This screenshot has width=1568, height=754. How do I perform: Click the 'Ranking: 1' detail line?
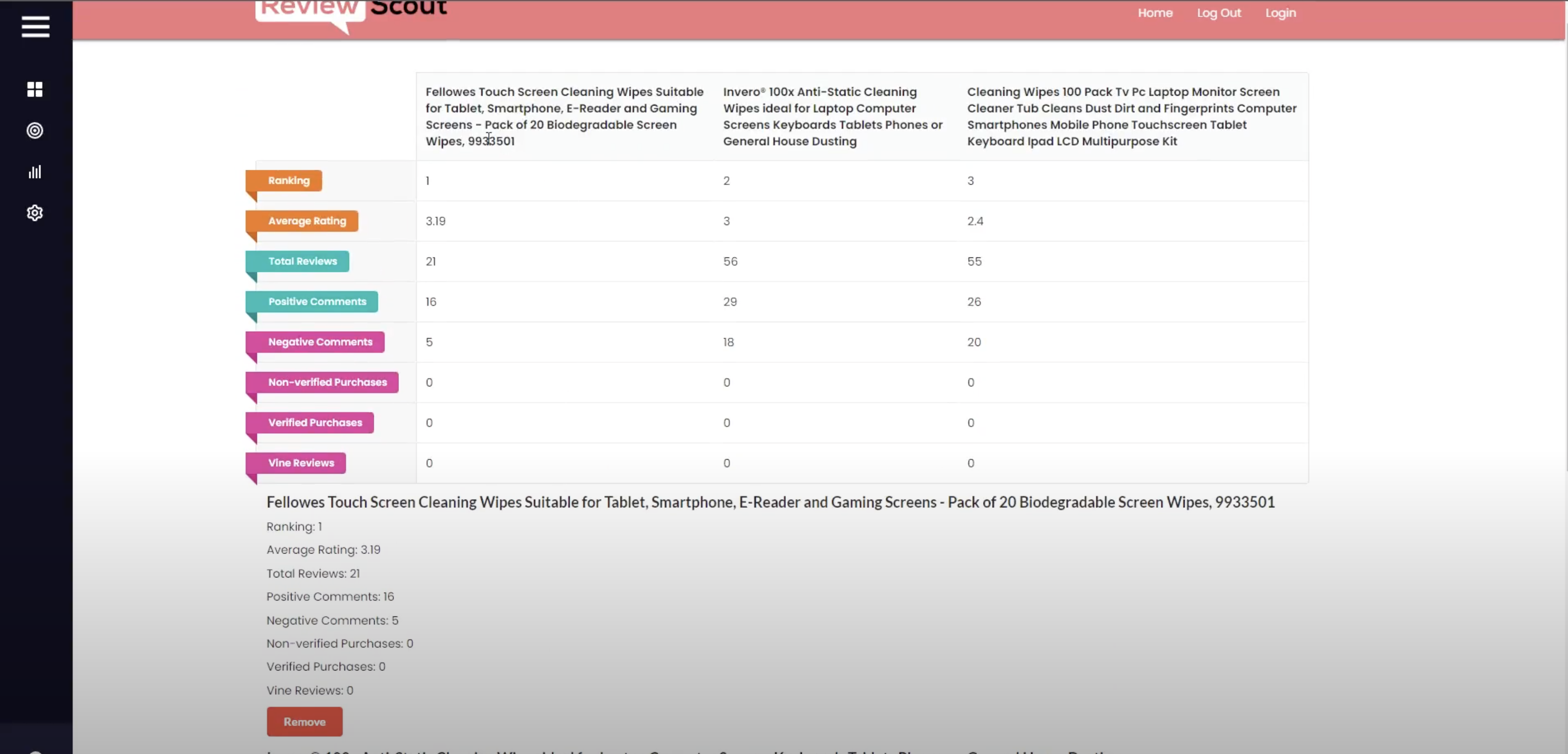tap(294, 526)
